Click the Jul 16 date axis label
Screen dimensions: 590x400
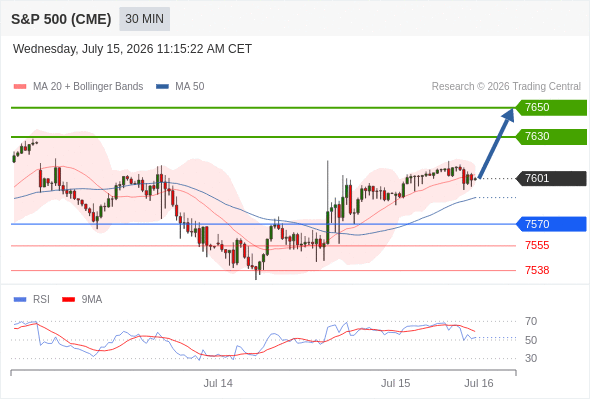coord(479,383)
